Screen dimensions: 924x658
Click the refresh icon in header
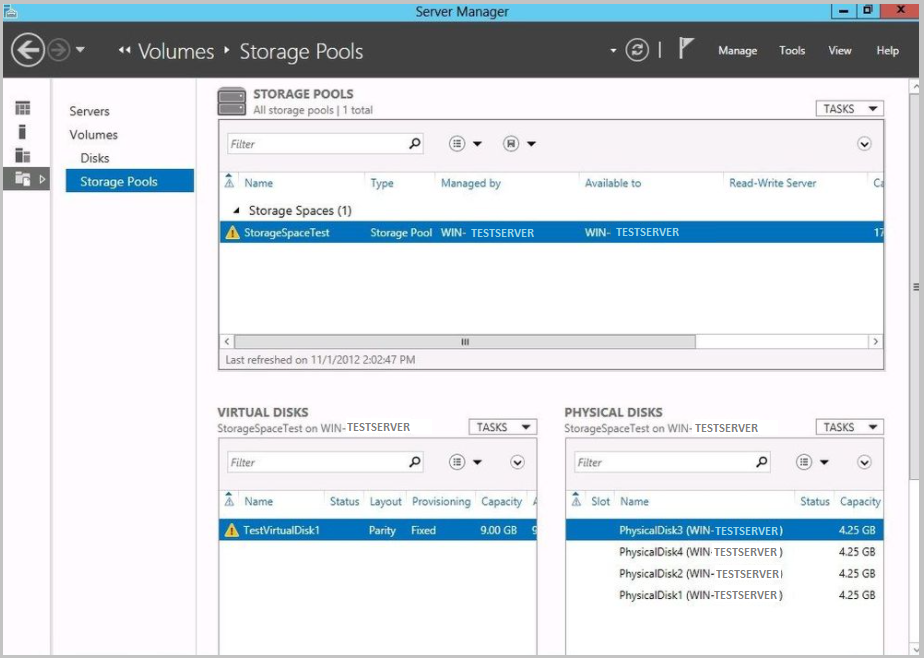click(x=637, y=50)
